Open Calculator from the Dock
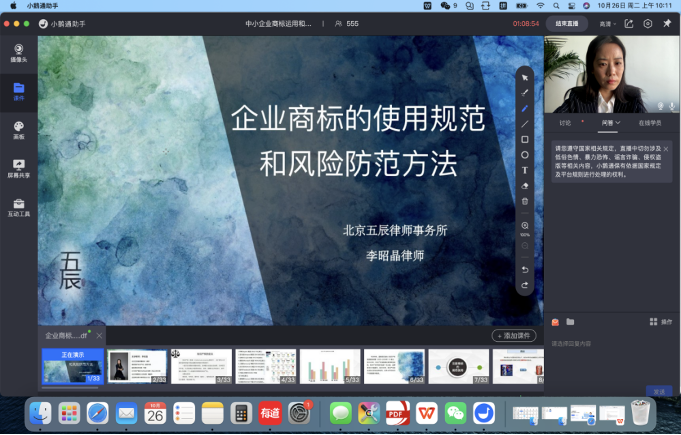The width and height of the screenshot is (681, 435). (x=241, y=413)
